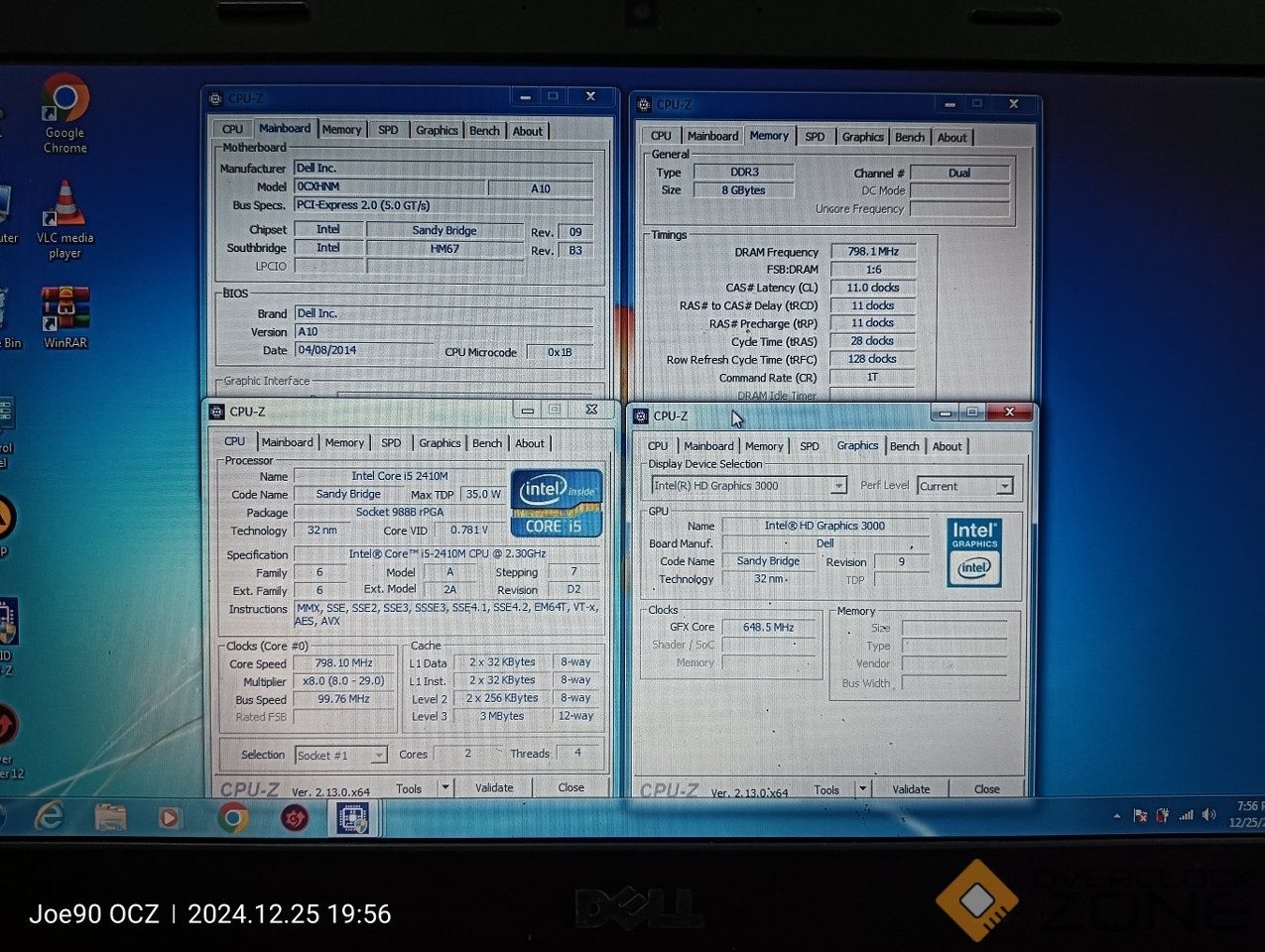
Task: Click Close button in Graphics CPU-Z window
Action: pos(987,789)
